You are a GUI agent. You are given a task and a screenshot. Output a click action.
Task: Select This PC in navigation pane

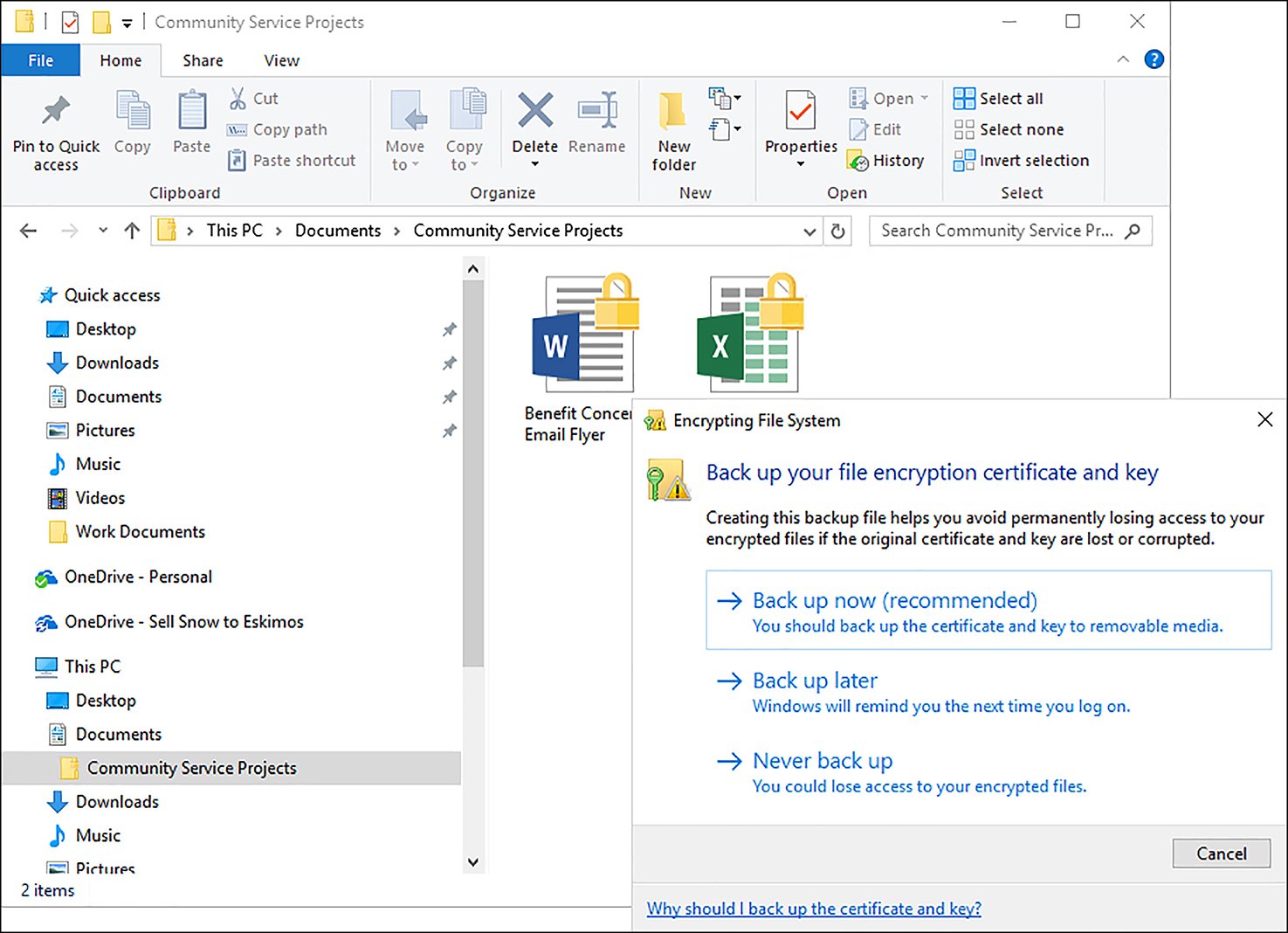(x=92, y=667)
